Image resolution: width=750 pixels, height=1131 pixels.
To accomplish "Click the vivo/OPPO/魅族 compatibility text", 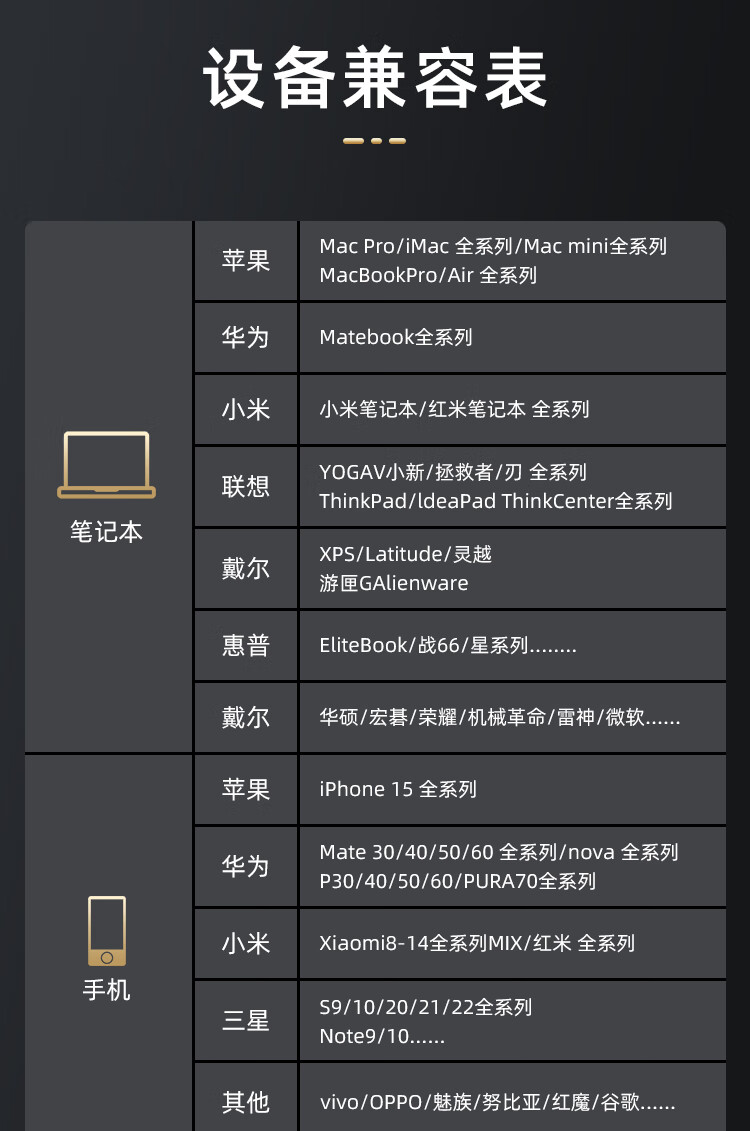I will 498,1103.
